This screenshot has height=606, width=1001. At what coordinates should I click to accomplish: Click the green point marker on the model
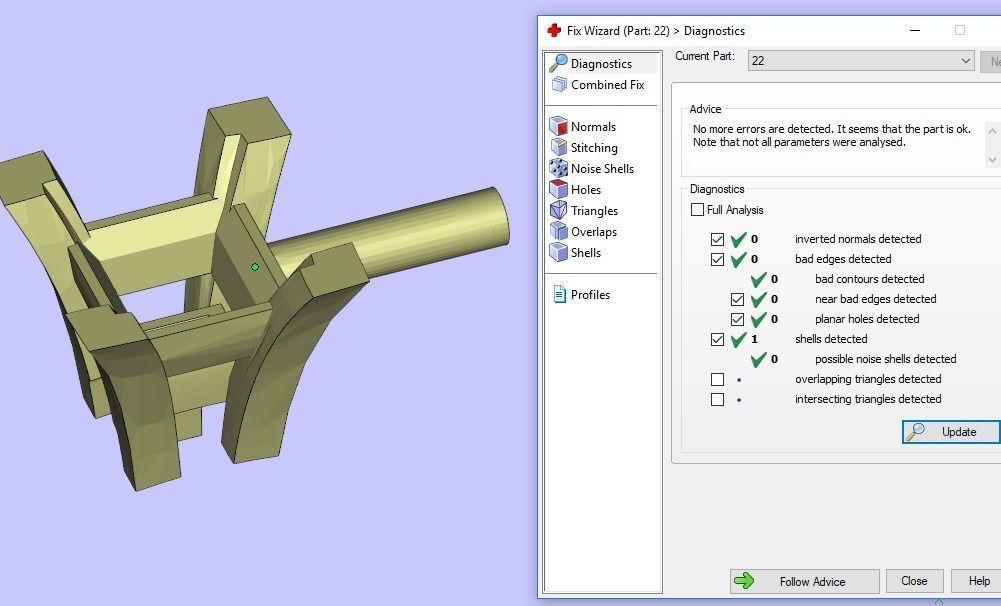255,267
